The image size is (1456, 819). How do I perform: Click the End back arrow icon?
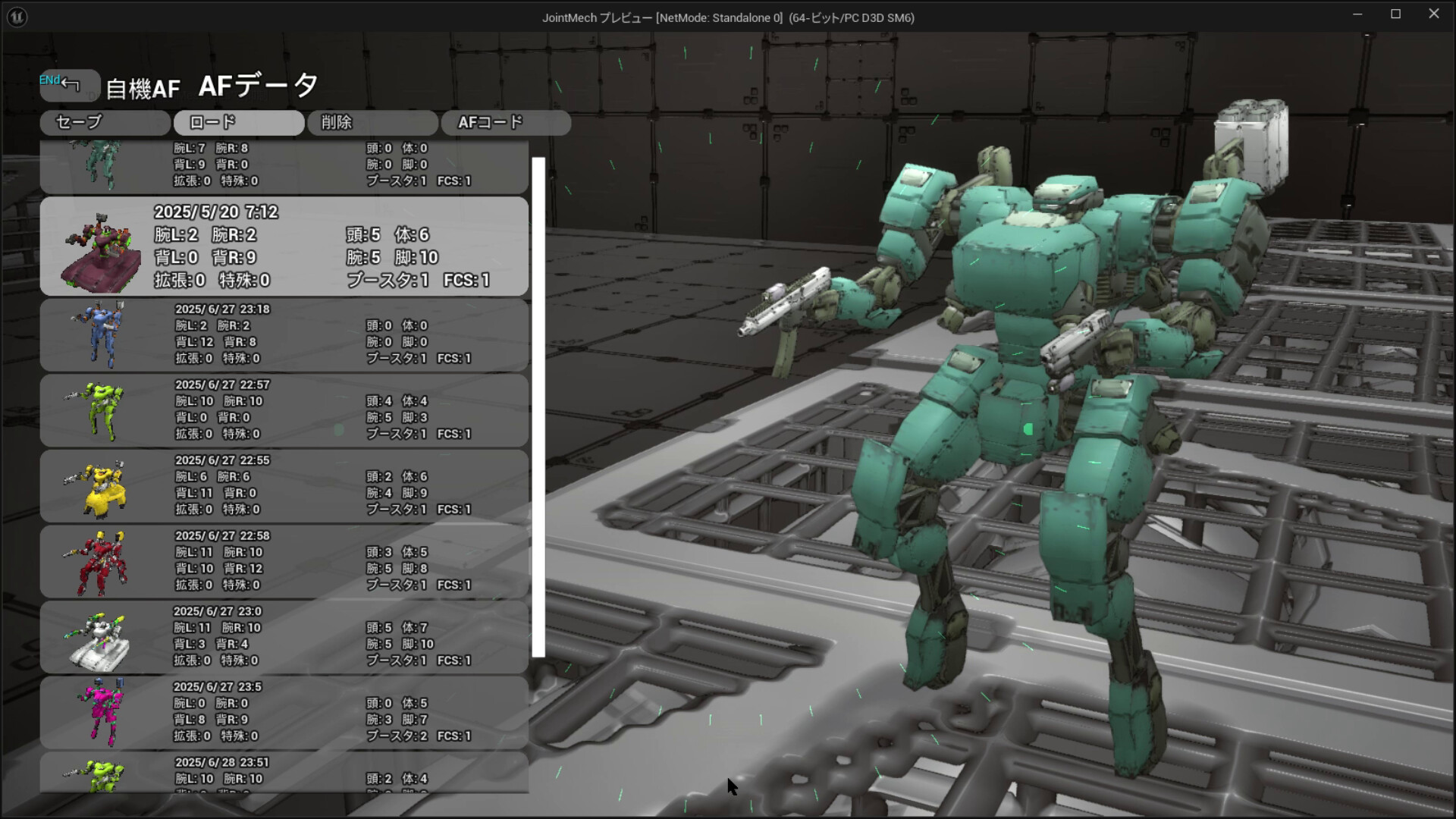click(68, 83)
